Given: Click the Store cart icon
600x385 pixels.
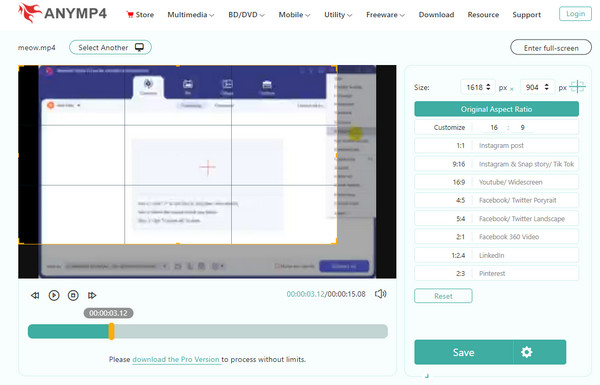Looking at the screenshot, I should coord(130,15).
